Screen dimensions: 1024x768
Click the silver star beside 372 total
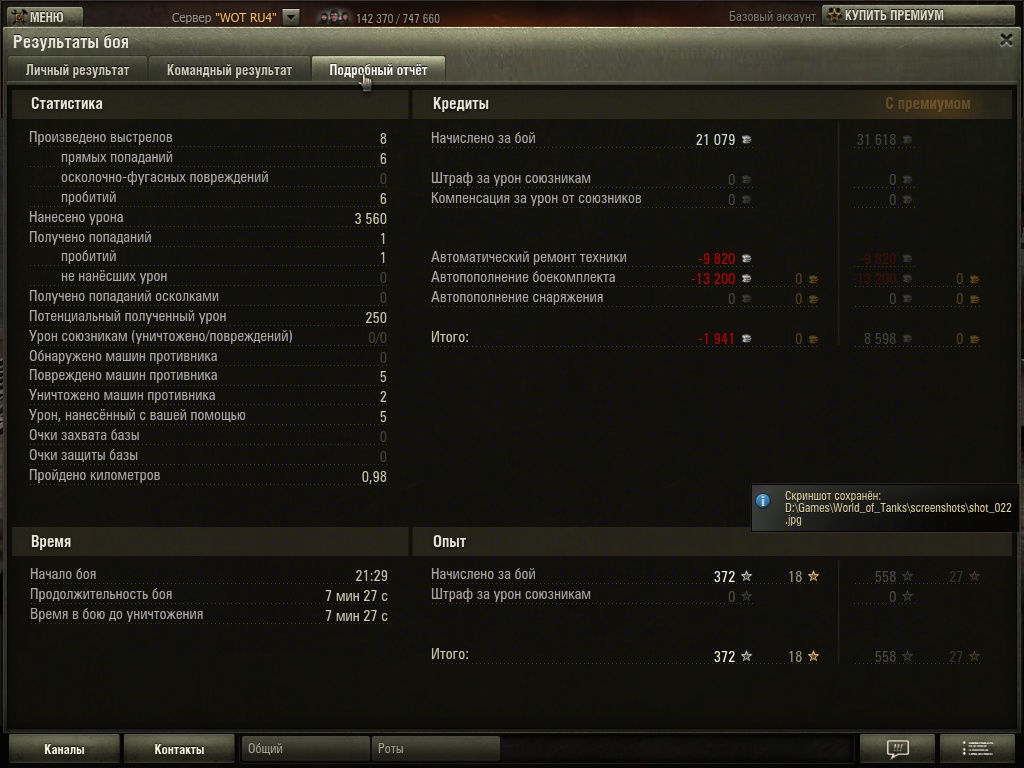(746, 656)
